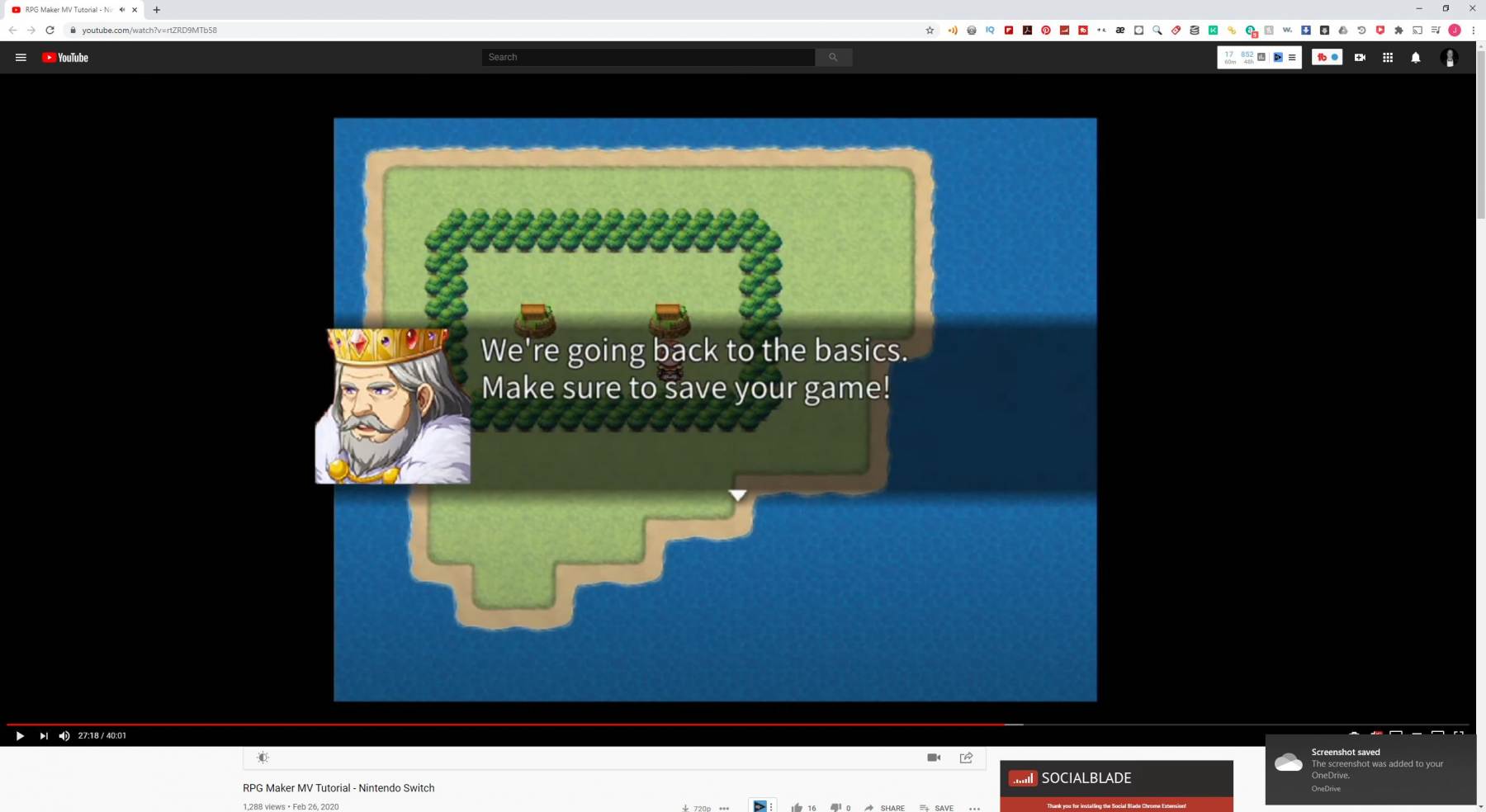Select the RPG Maker MV Tutorial tab
This screenshot has height=812, width=1486.
pyautogui.click(x=73, y=10)
